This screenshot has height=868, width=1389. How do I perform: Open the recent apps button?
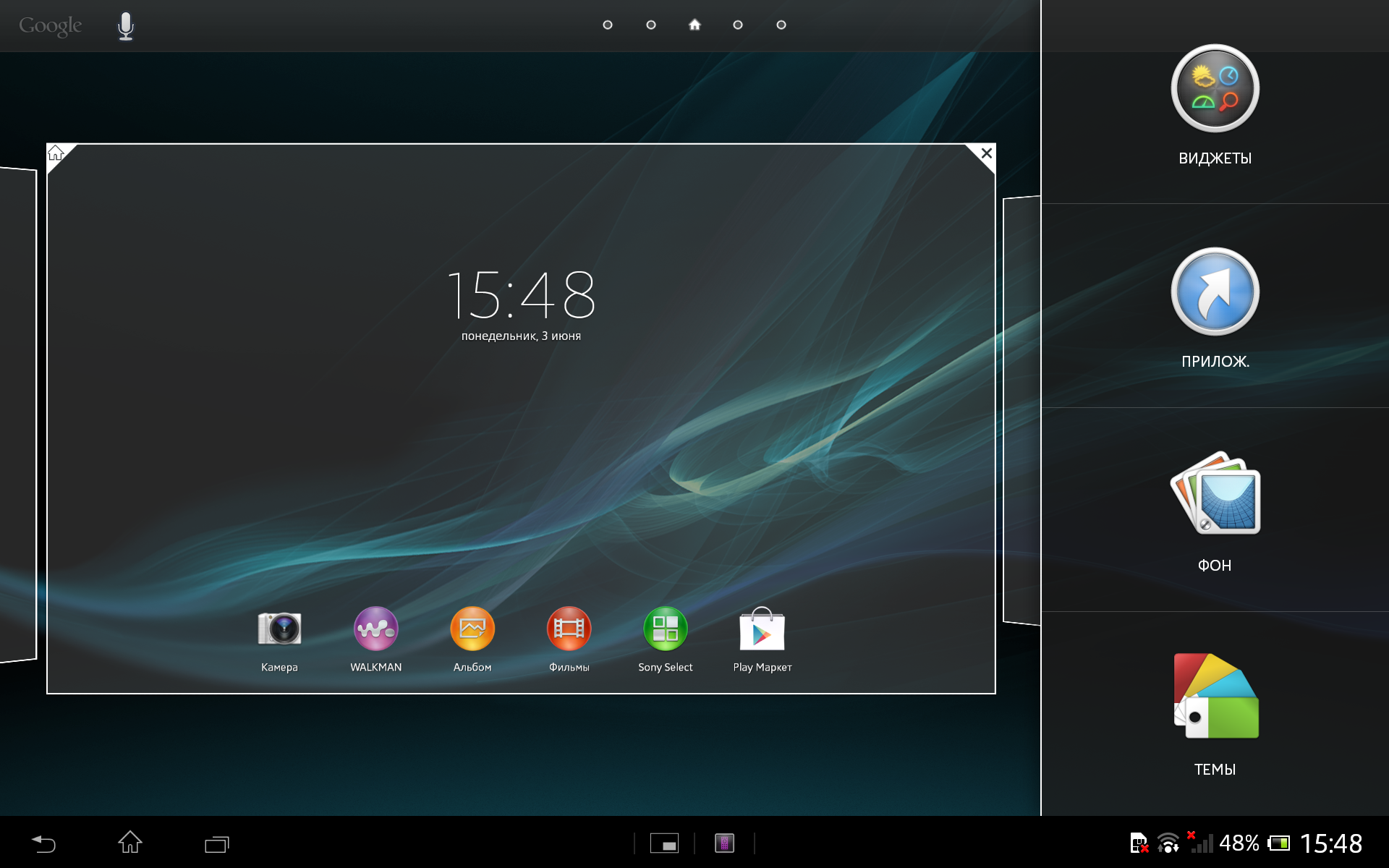pos(217,843)
